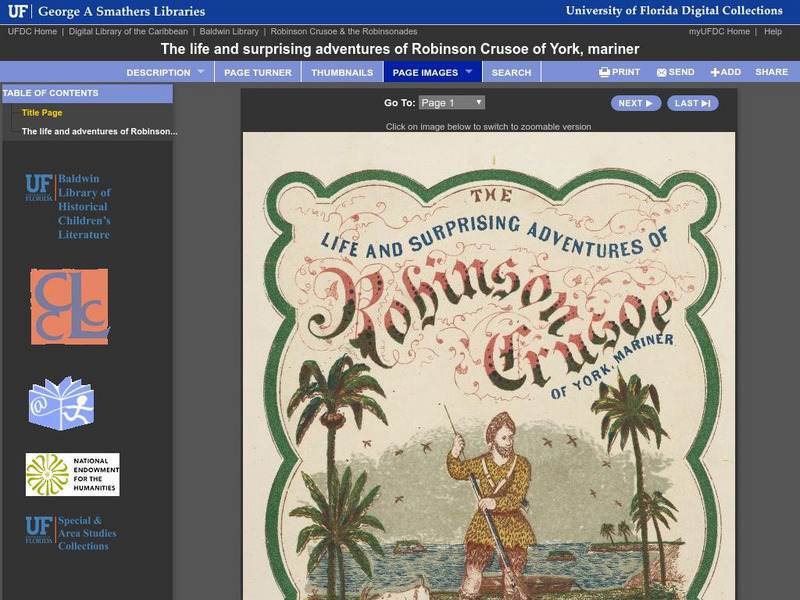Expand the PAGE IMAGES tab dropdown arrow
The width and height of the screenshot is (800, 600).
[469, 71]
